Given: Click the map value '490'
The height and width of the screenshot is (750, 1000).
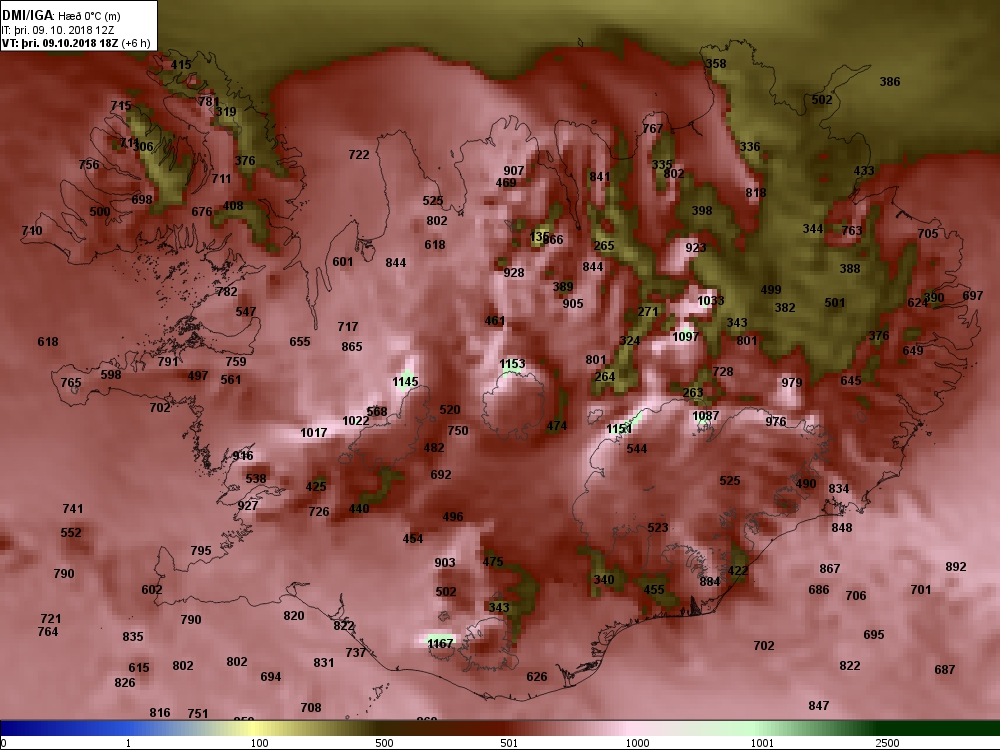Looking at the screenshot, I should [806, 483].
